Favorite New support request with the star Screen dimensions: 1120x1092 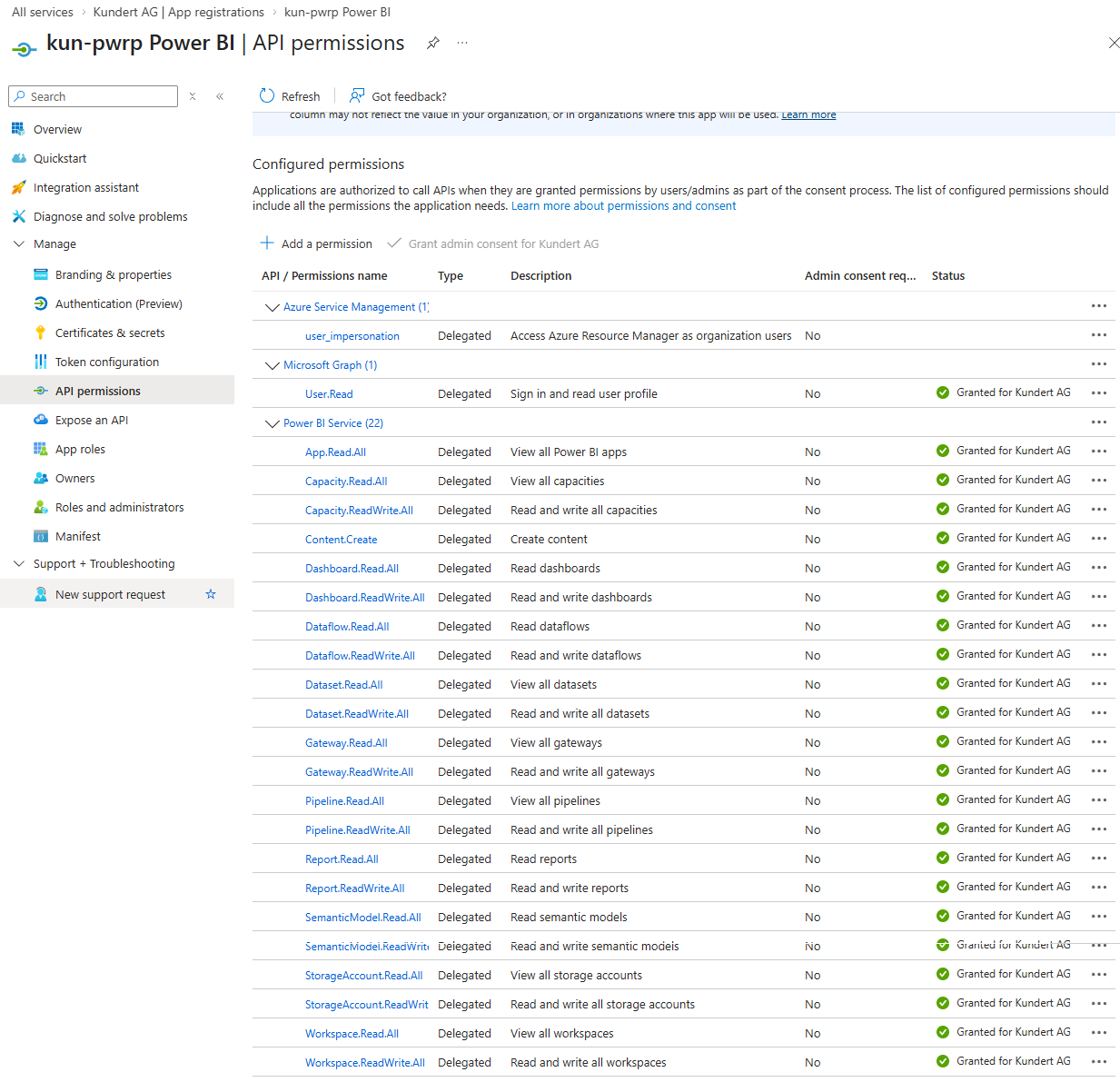[x=211, y=594]
